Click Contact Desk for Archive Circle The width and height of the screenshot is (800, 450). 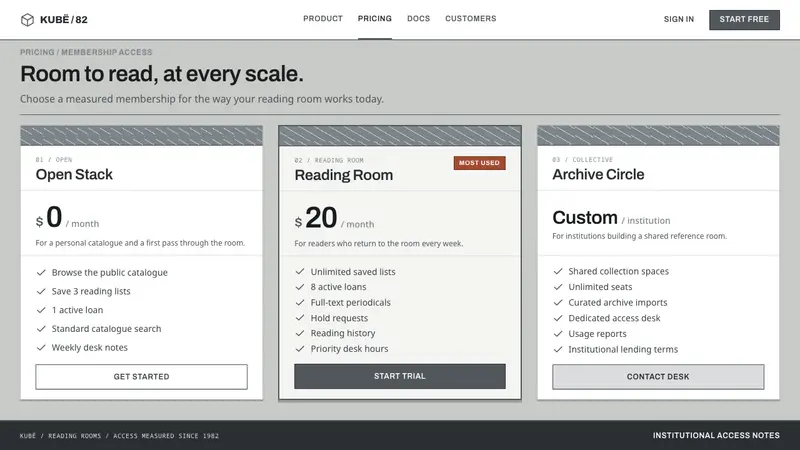tap(658, 377)
